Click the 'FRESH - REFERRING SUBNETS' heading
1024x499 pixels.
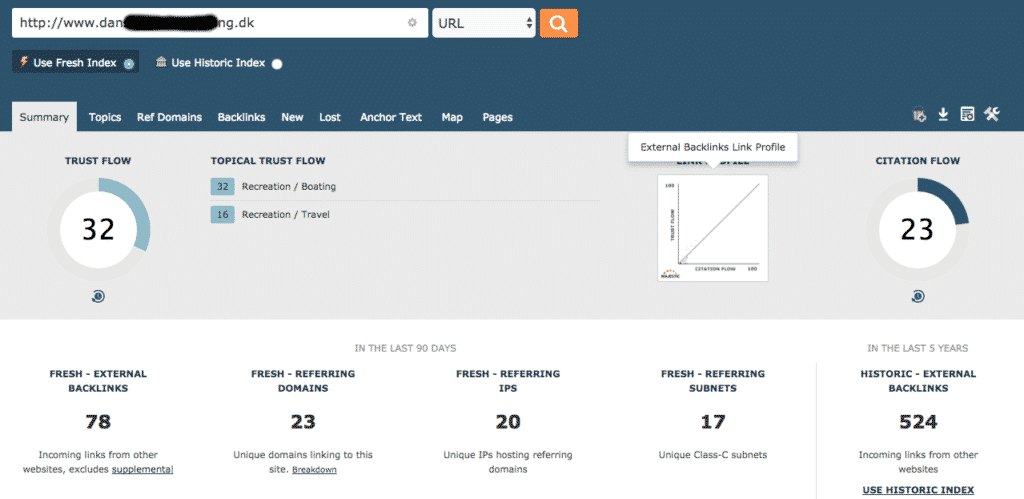(713, 381)
